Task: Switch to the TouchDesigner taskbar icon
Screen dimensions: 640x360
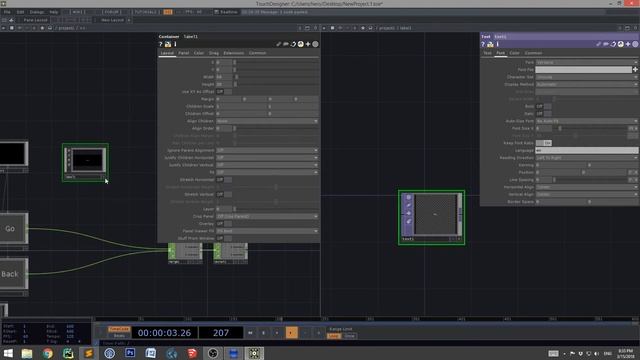Action: click(254, 353)
